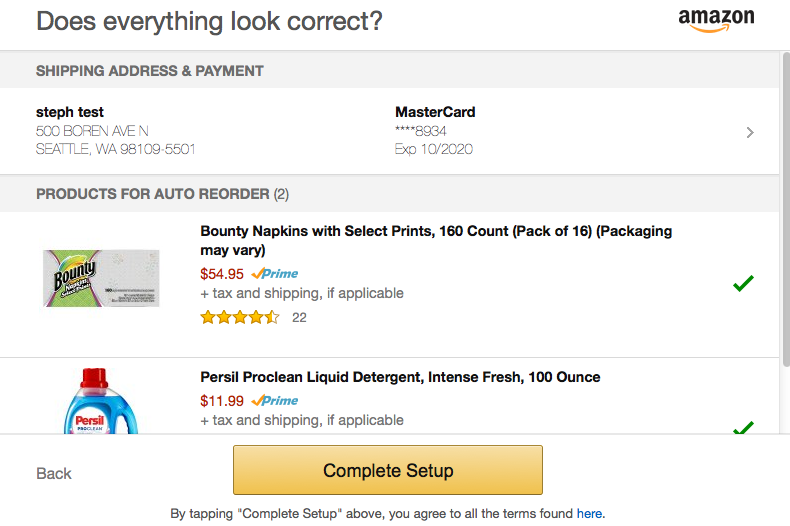The height and width of the screenshot is (526, 790).
Task: Click the Prime badge next to $11.99
Action: point(275,401)
